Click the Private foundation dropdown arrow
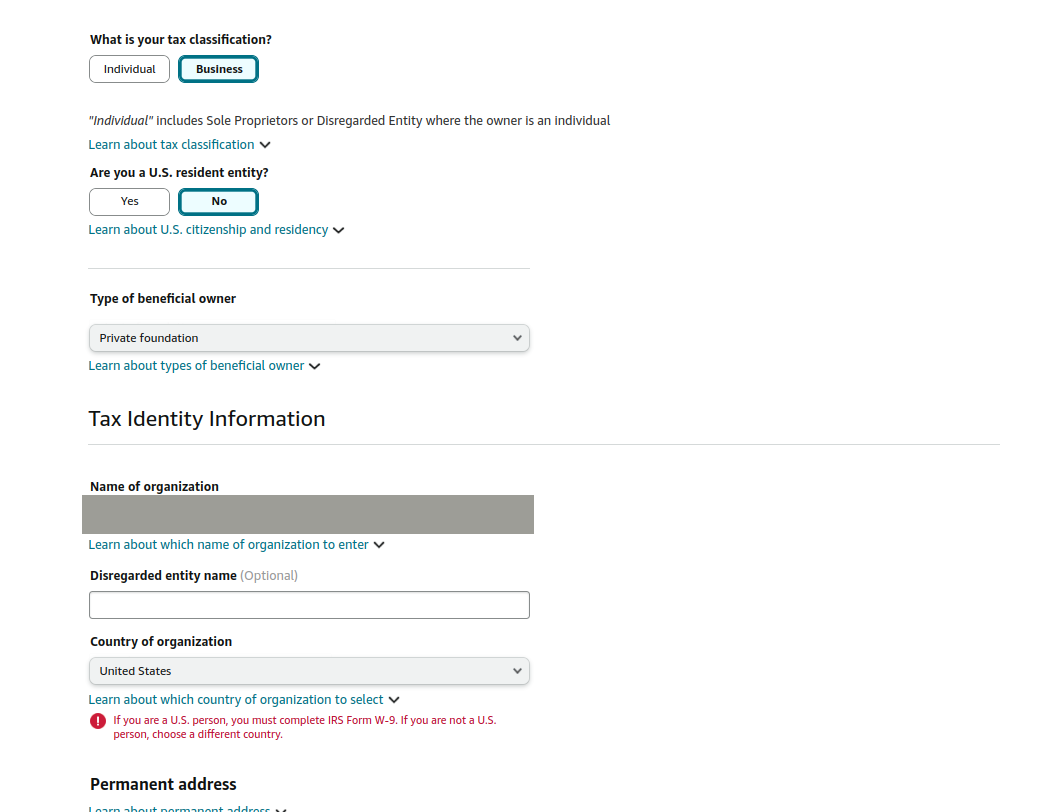Image resolution: width=1059 pixels, height=812 pixels. click(x=517, y=338)
